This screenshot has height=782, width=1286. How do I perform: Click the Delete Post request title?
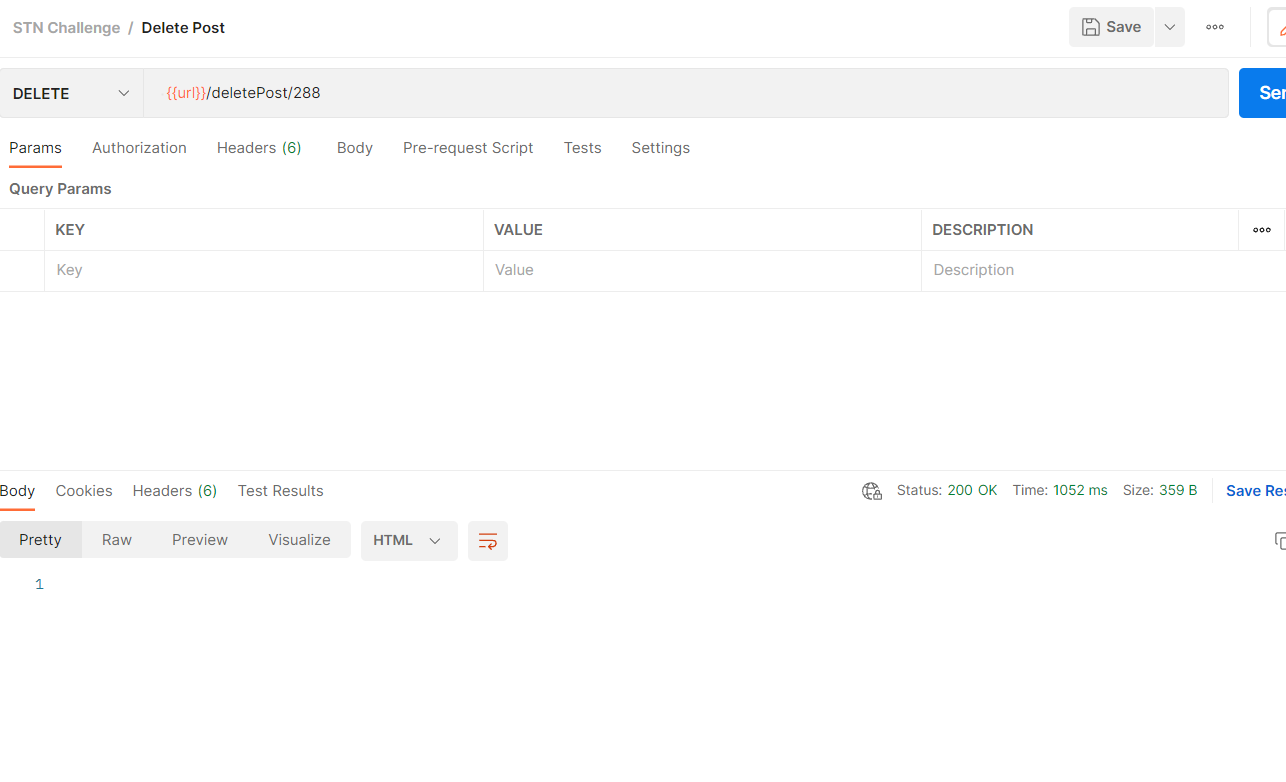(183, 28)
